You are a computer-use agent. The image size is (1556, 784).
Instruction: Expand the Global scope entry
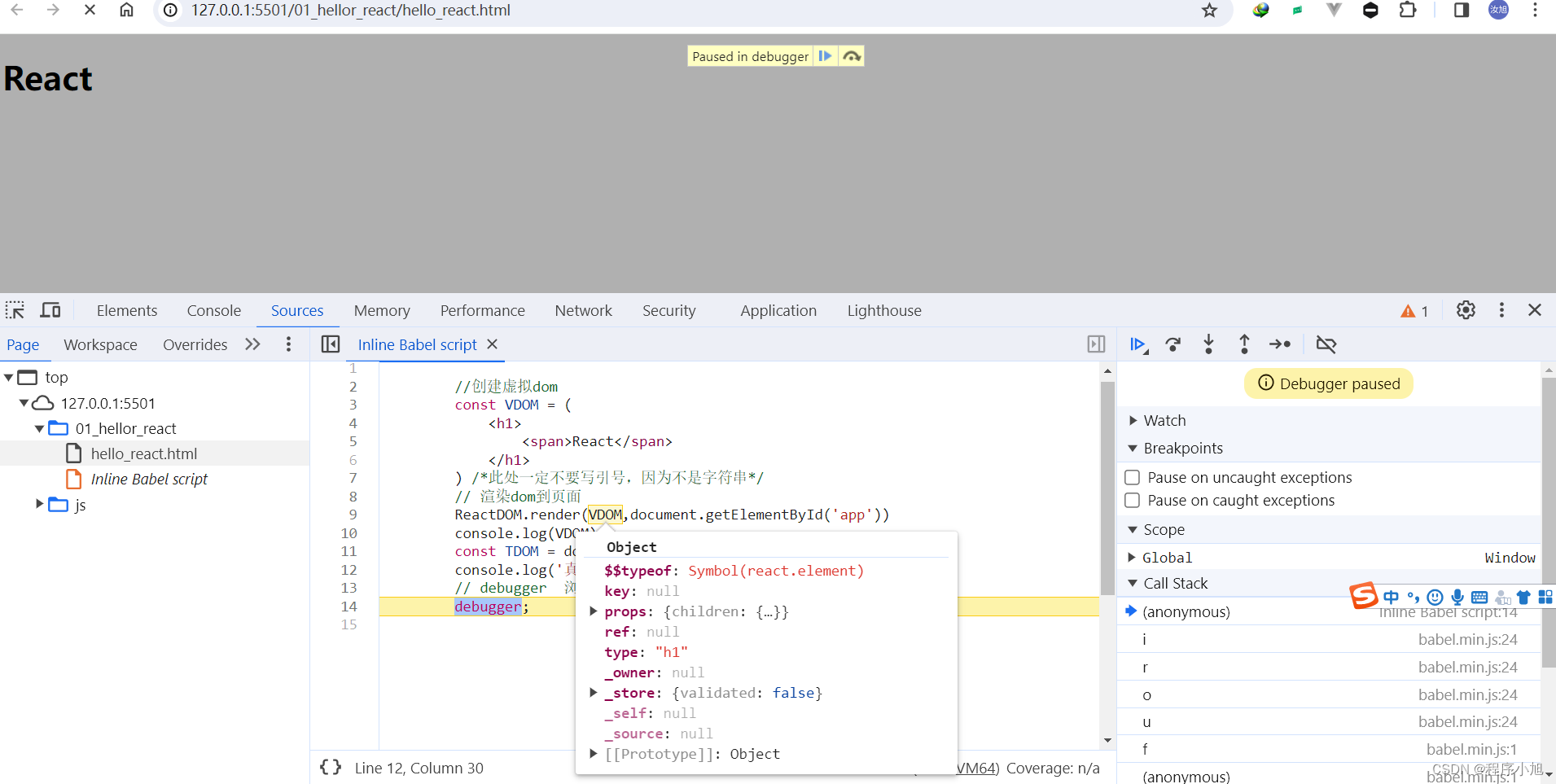(1132, 558)
